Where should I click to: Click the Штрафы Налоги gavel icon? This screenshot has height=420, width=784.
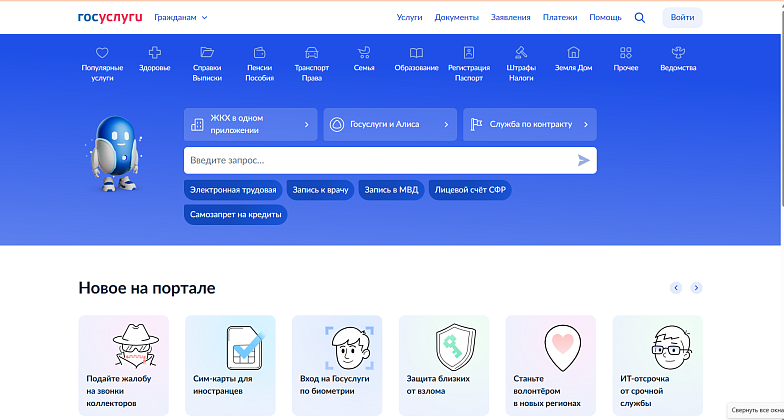click(521, 53)
